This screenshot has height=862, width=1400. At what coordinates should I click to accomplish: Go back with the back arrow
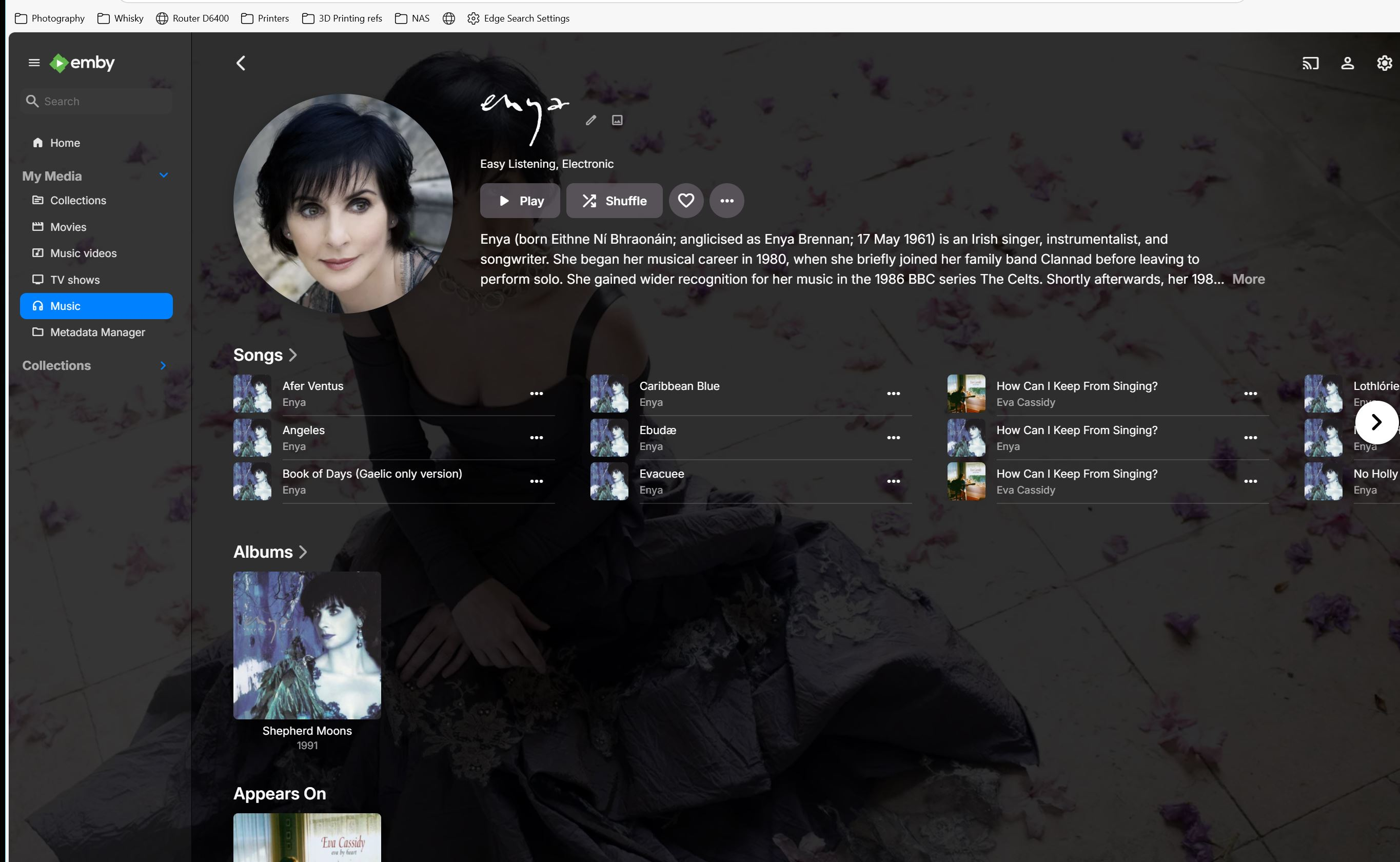(x=241, y=63)
